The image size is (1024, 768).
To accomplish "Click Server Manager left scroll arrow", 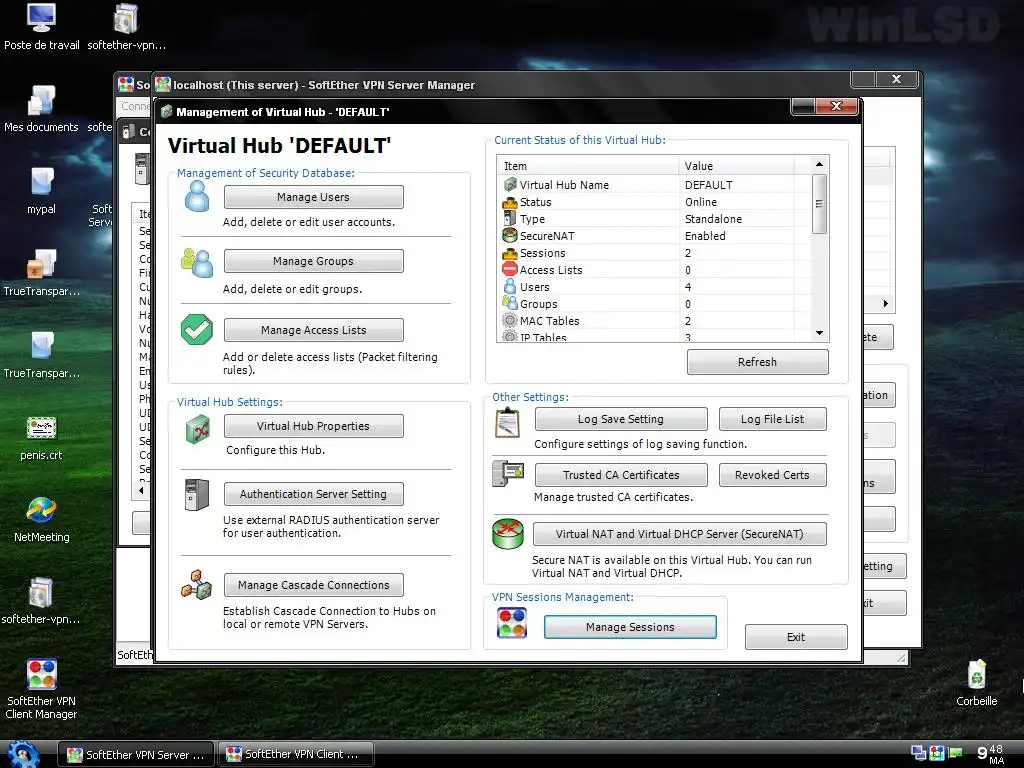I will click(142, 490).
